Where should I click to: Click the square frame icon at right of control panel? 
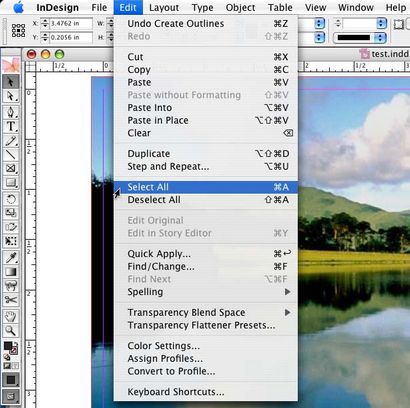(x=399, y=24)
